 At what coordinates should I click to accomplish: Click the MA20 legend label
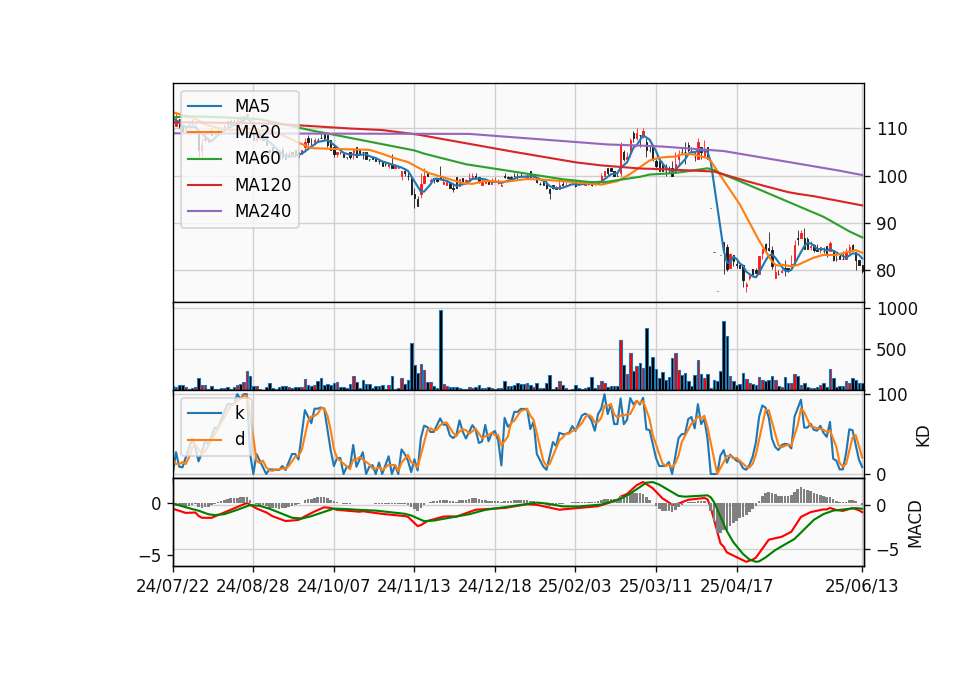pos(258,132)
